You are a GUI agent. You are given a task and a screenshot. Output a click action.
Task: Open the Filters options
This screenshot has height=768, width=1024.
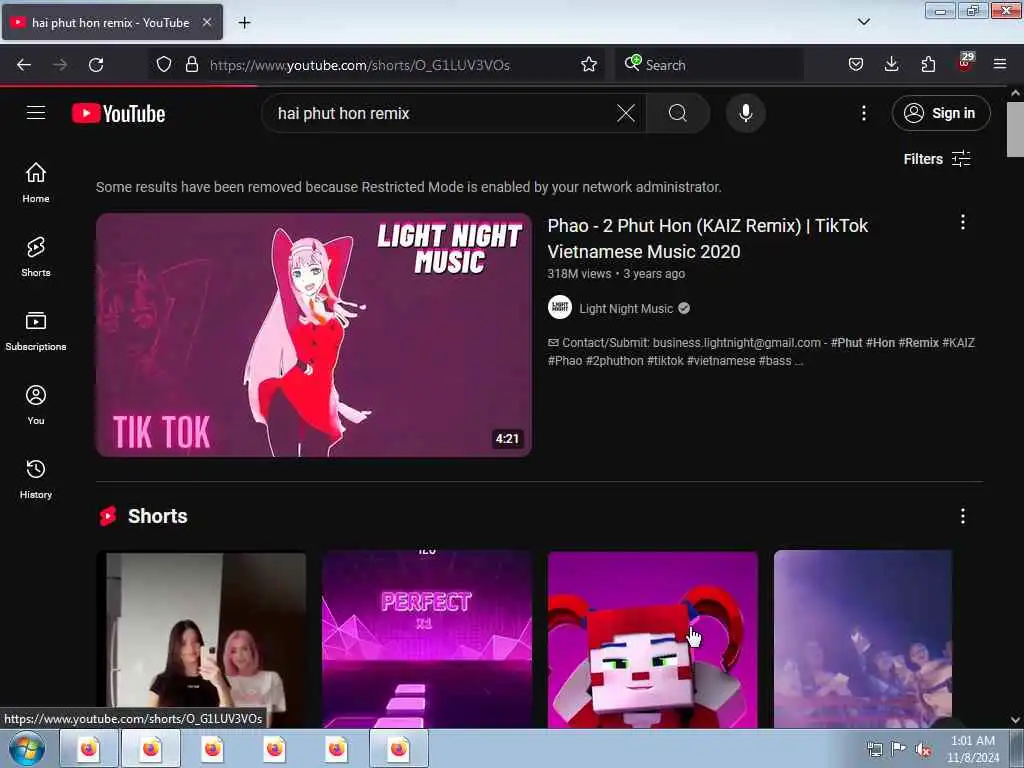(937, 159)
